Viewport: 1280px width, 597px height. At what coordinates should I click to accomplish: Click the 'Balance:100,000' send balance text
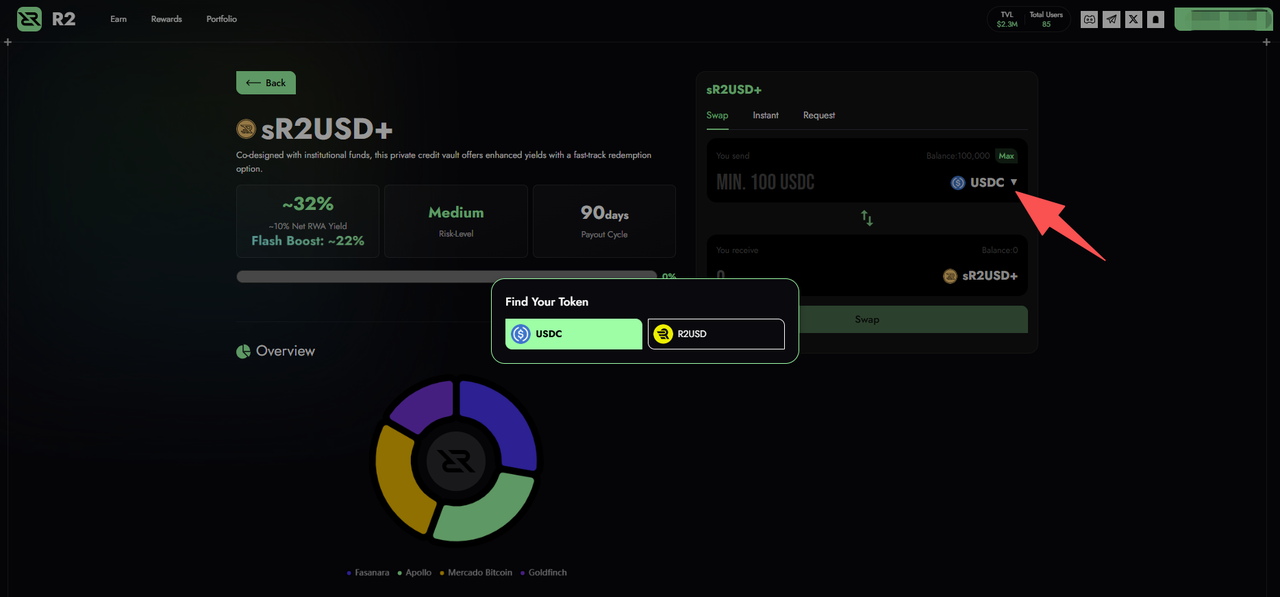pos(958,156)
